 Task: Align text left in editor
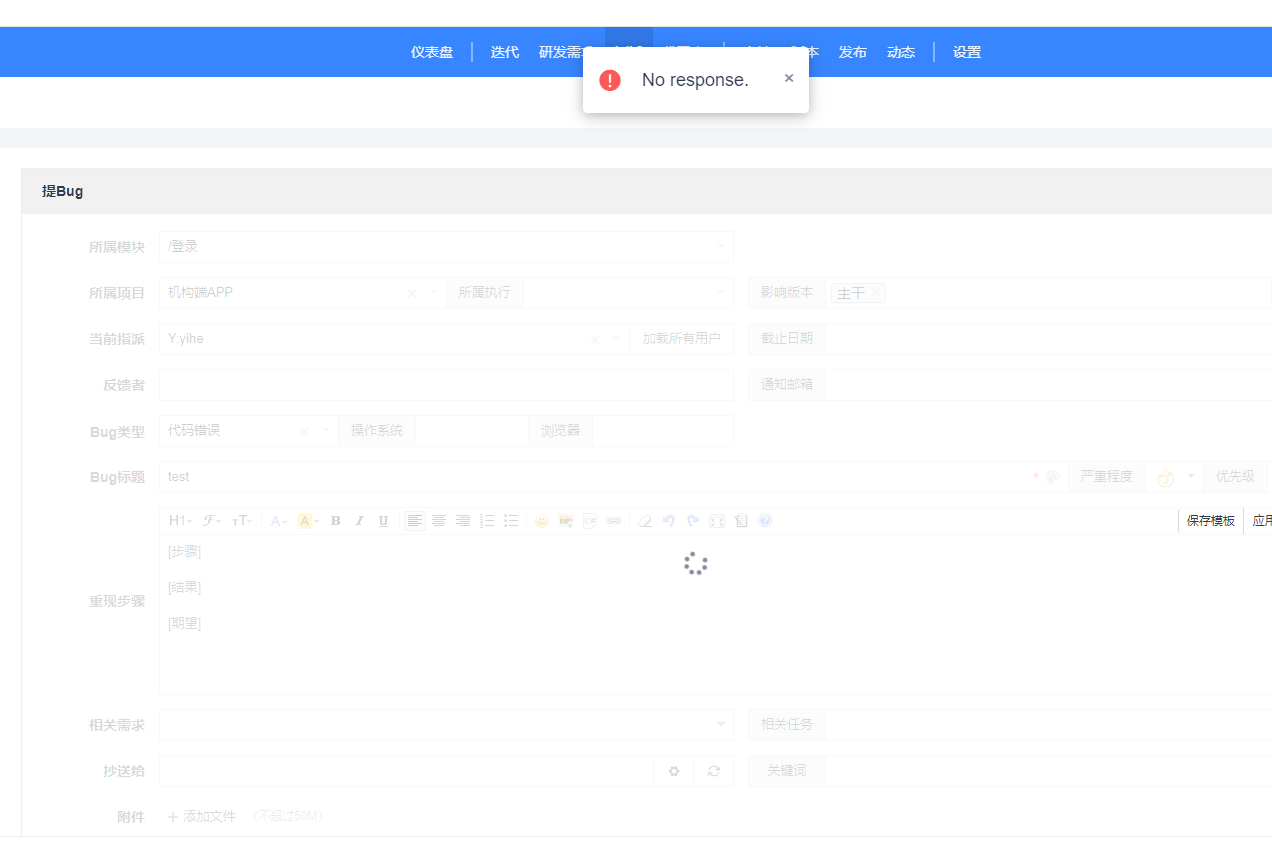(x=415, y=521)
